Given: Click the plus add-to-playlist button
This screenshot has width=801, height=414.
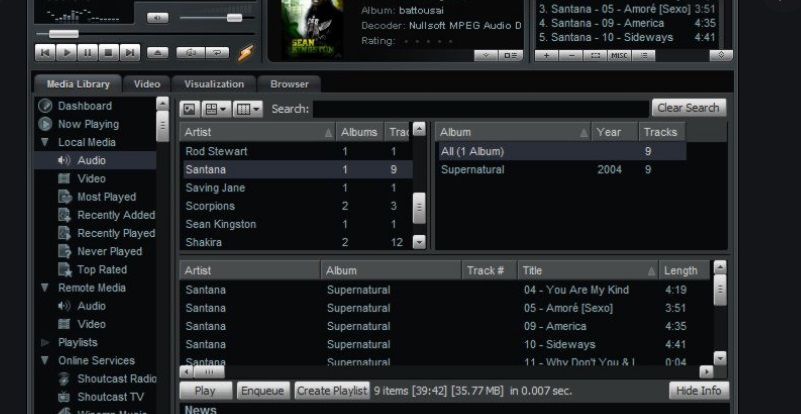Looking at the screenshot, I should pyautogui.click(x=547, y=55).
